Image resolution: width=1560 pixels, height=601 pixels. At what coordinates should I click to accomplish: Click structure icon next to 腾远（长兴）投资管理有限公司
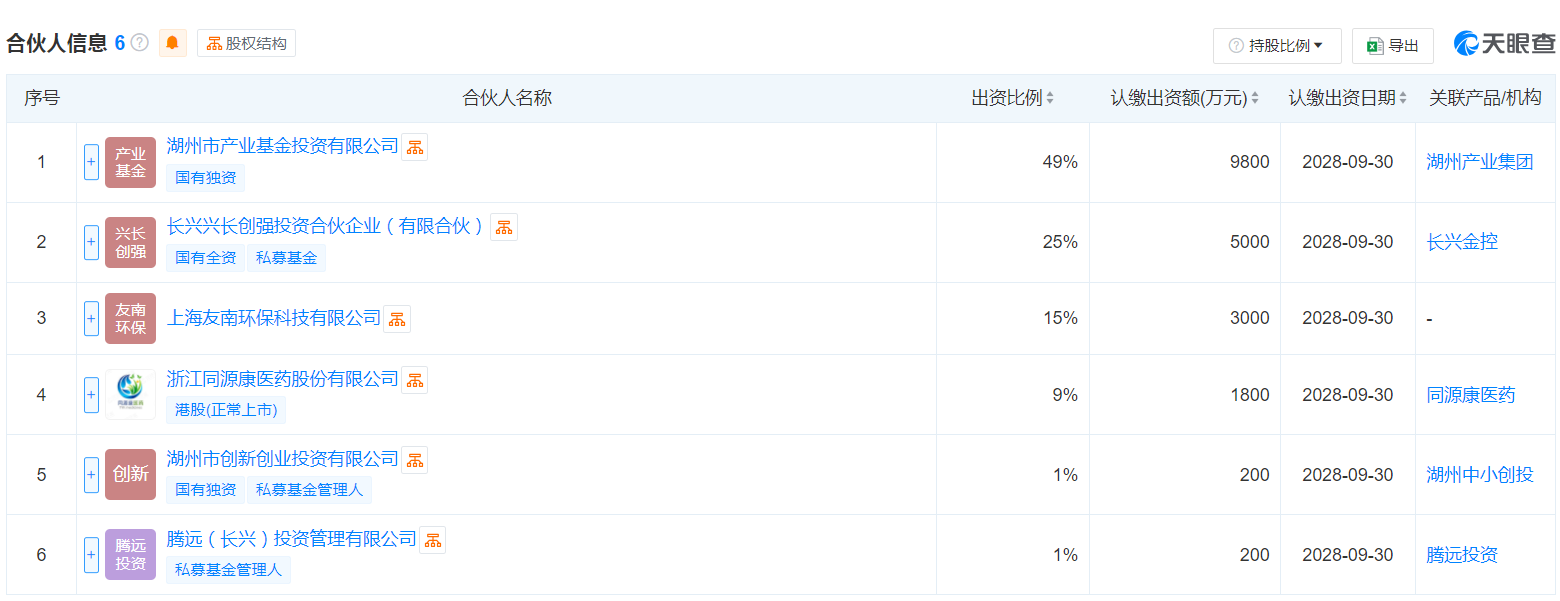point(433,540)
